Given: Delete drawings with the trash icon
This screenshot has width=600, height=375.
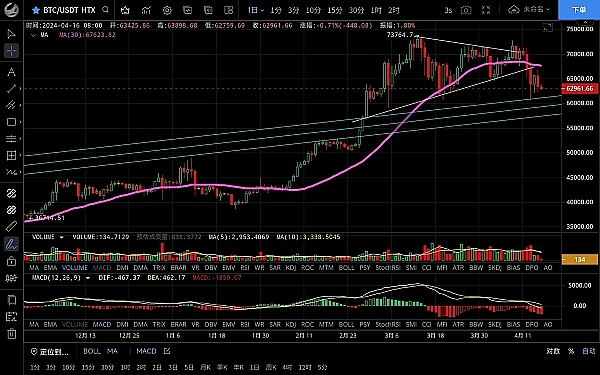Looking at the screenshot, I should tap(11, 333).
